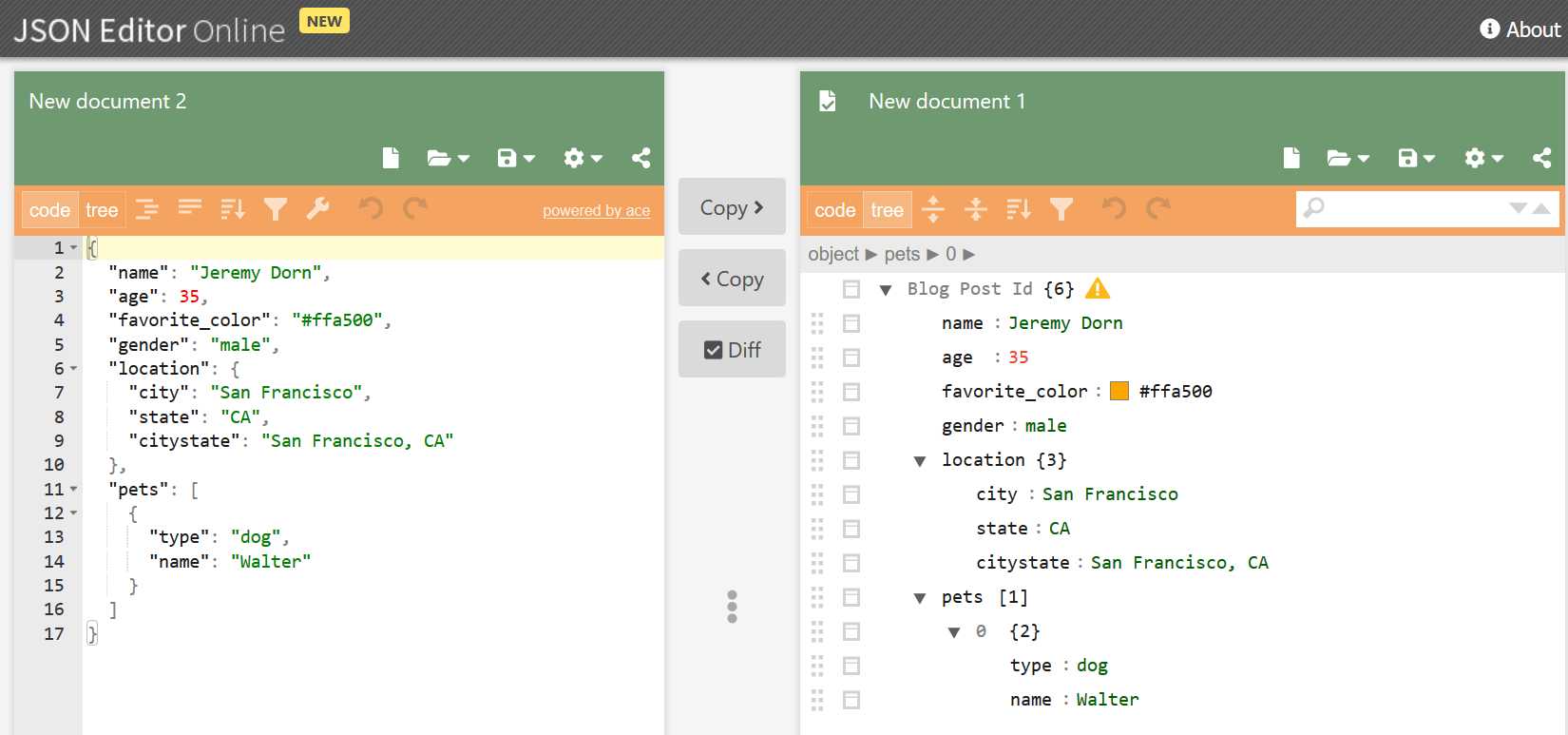The width and height of the screenshot is (1568, 735).
Task: Grab drag handle of pets row
Action: pos(817,597)
